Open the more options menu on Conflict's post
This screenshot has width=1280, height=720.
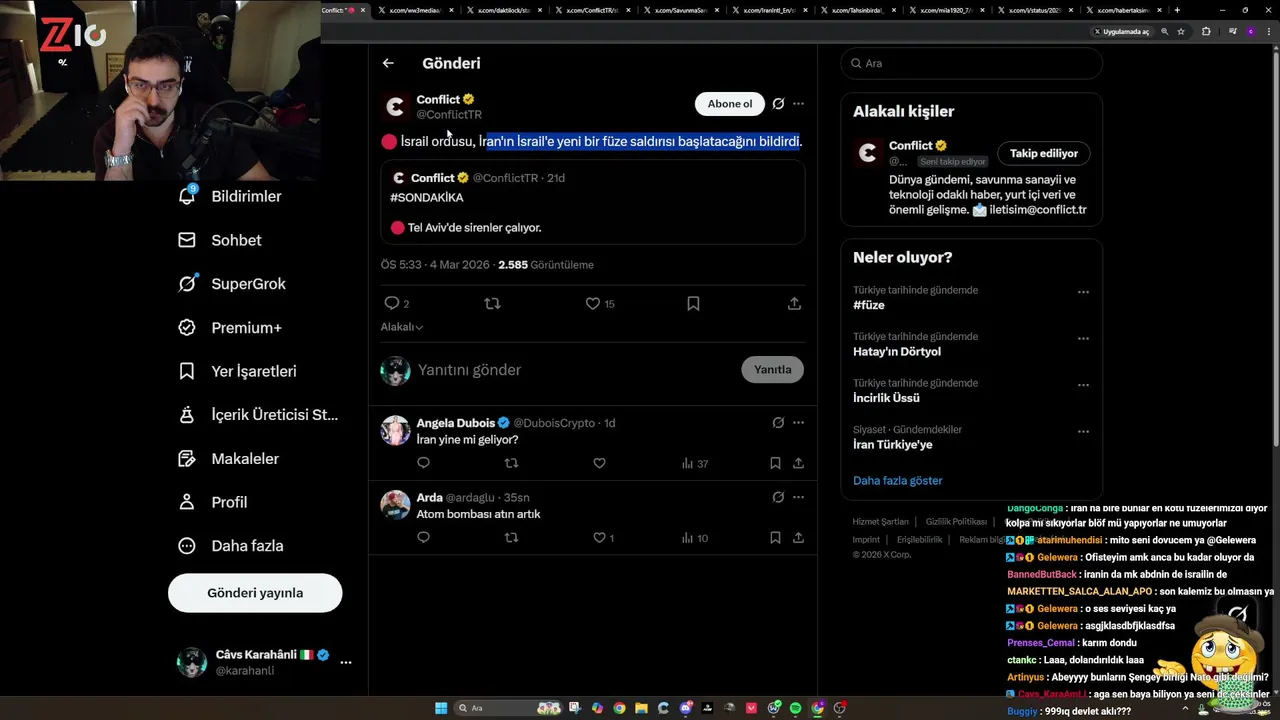click(x=798, y=103)
